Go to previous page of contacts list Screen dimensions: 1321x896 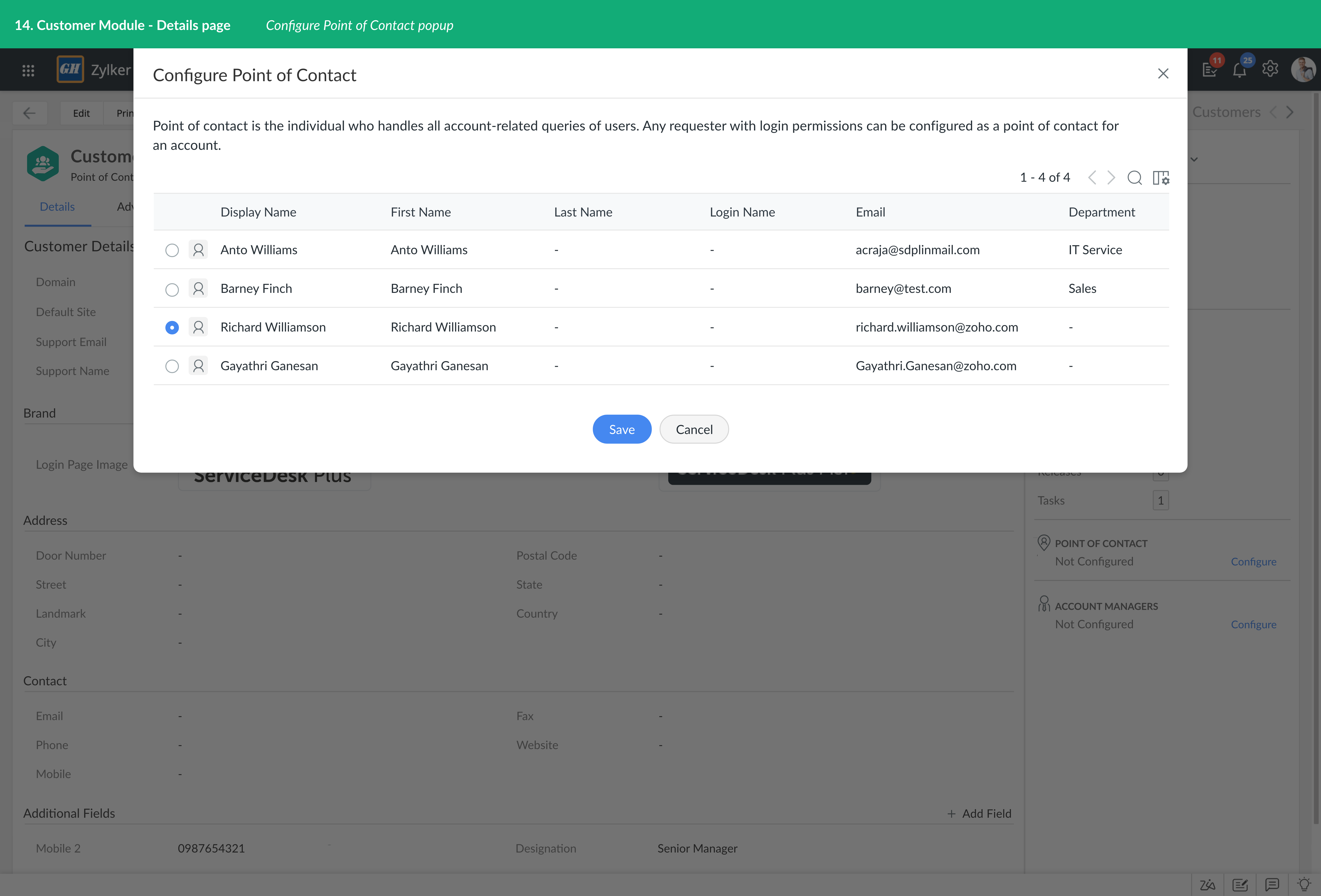1092,178
